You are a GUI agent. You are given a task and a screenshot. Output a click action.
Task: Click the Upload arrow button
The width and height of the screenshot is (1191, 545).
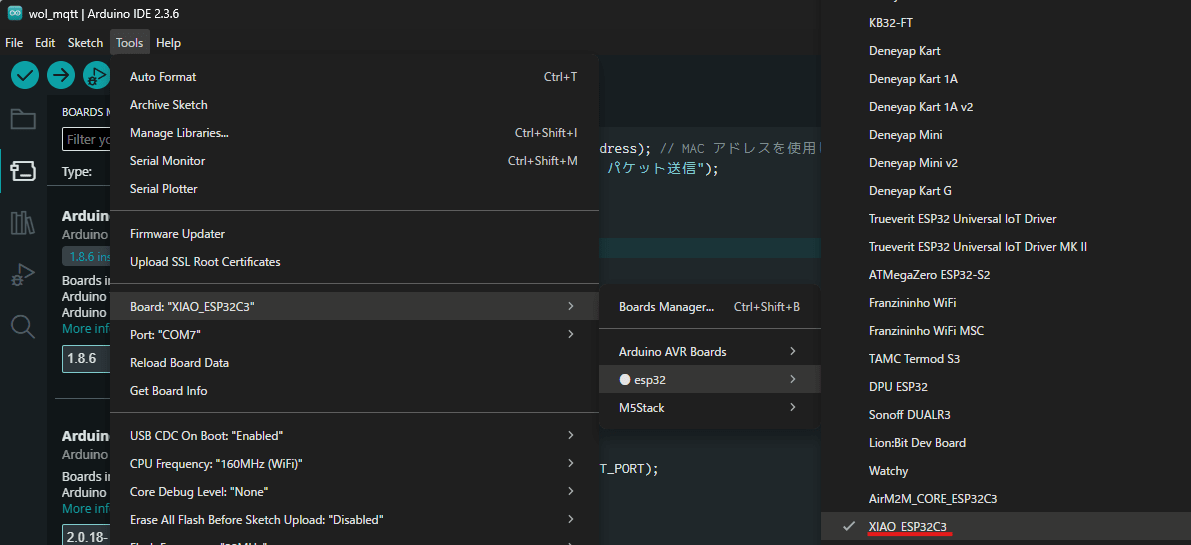pos(61,74)
